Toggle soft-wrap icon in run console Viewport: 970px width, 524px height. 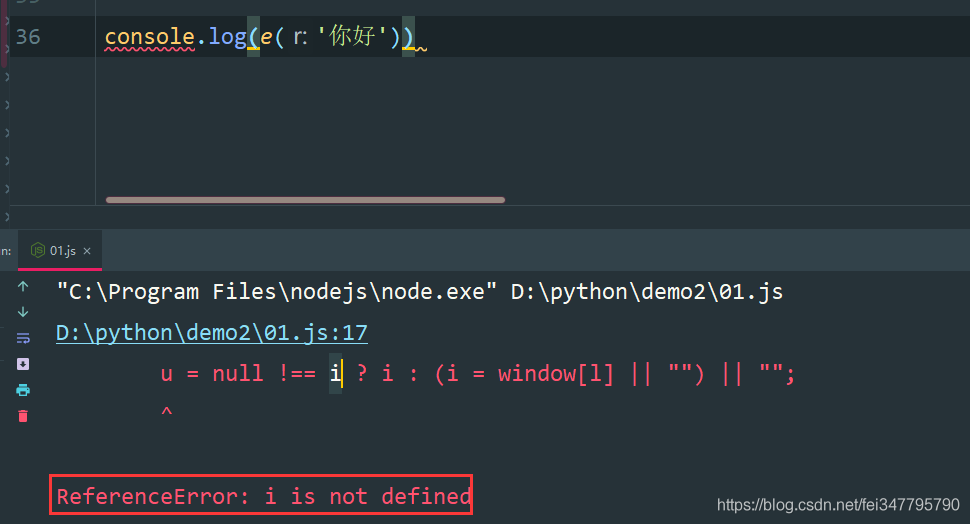pos(23,338)
